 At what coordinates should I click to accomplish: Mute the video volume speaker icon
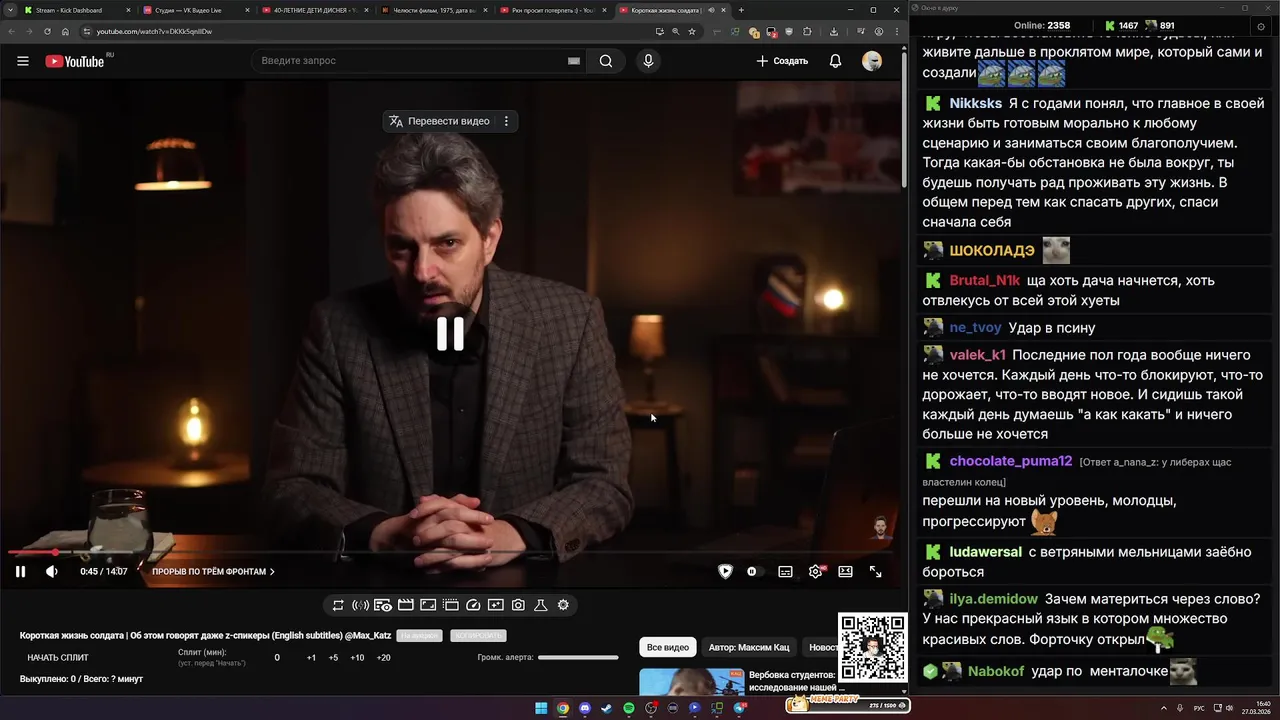point(51,572)
